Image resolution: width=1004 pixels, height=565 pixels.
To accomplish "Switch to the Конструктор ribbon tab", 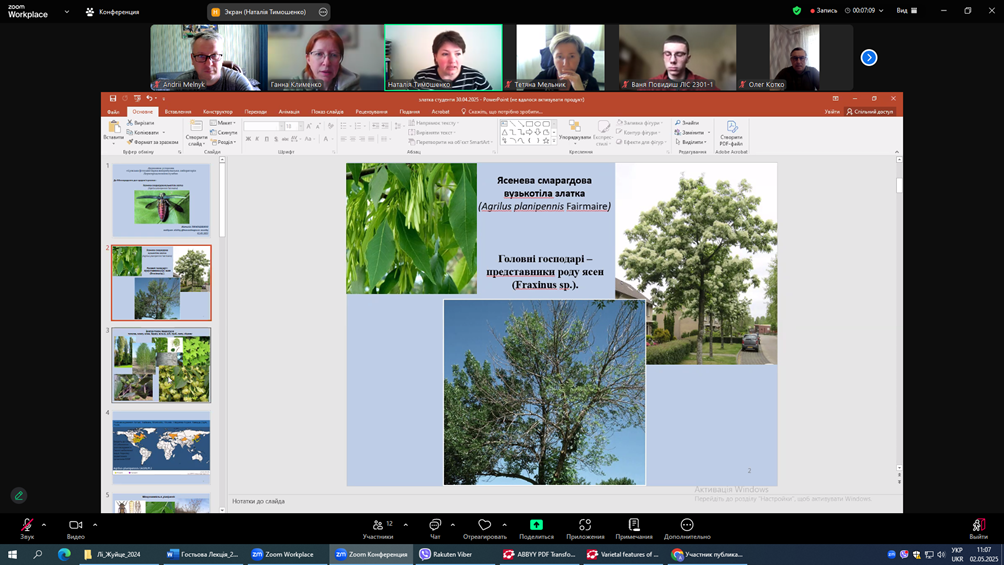I will [x=218, y=112].
